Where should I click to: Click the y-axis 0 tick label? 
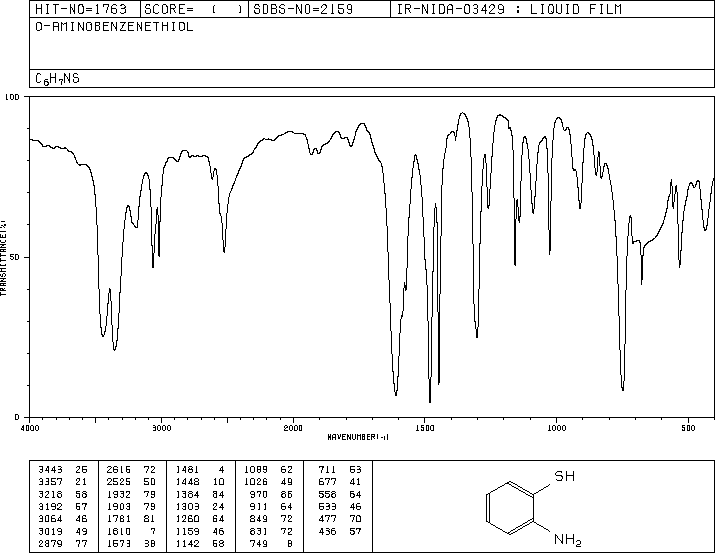[x=17, y=417]
